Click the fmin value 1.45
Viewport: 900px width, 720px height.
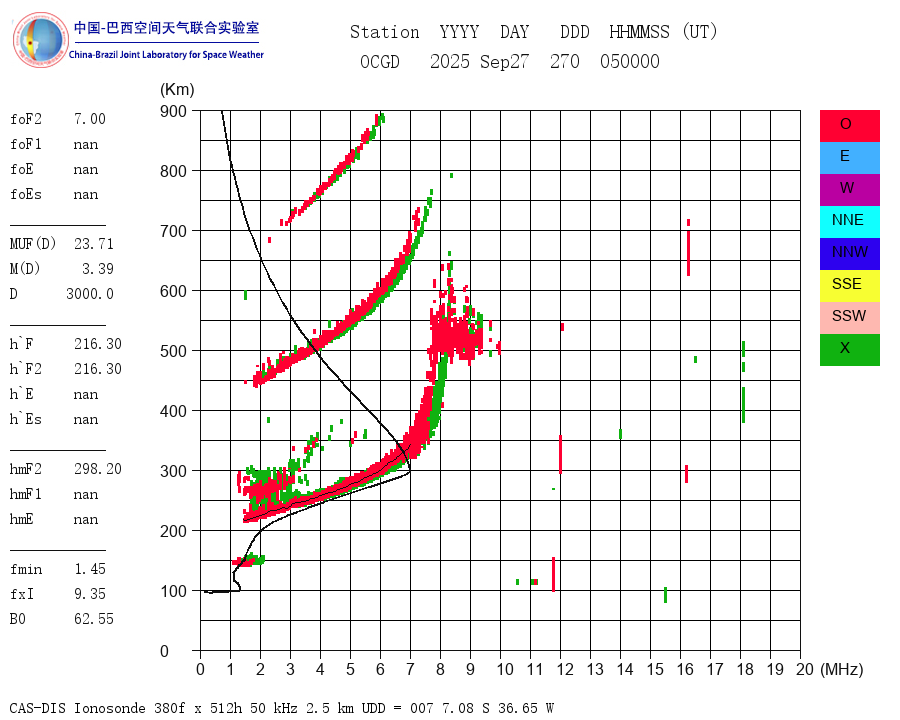(90, 569)
